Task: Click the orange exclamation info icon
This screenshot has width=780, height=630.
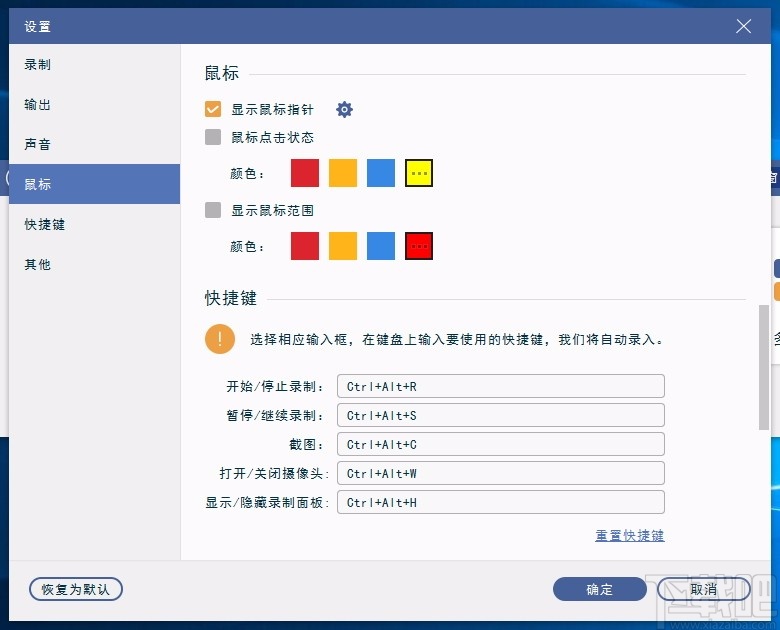Action: [219, 339]
